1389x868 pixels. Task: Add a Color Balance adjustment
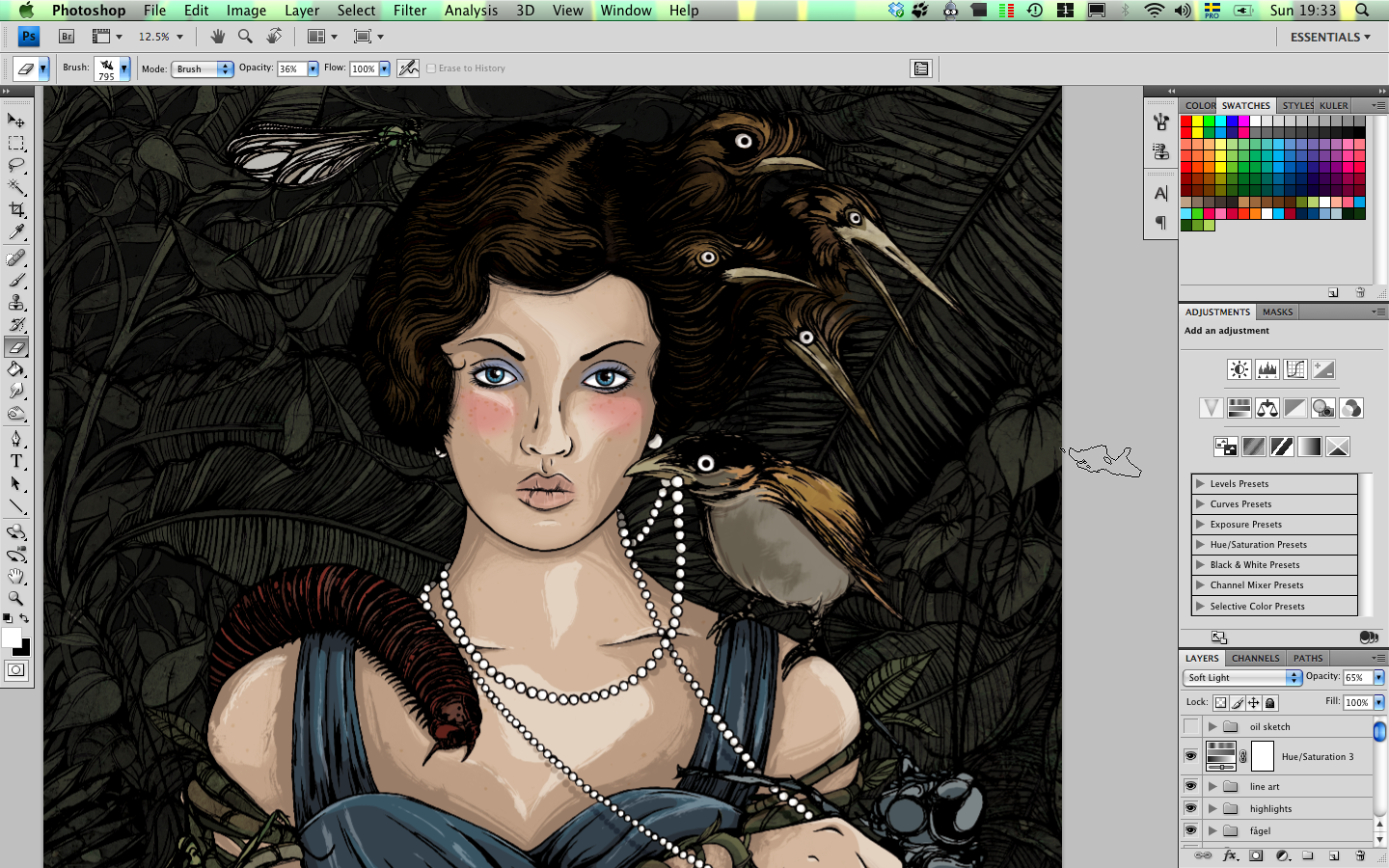click(1267, 408)
